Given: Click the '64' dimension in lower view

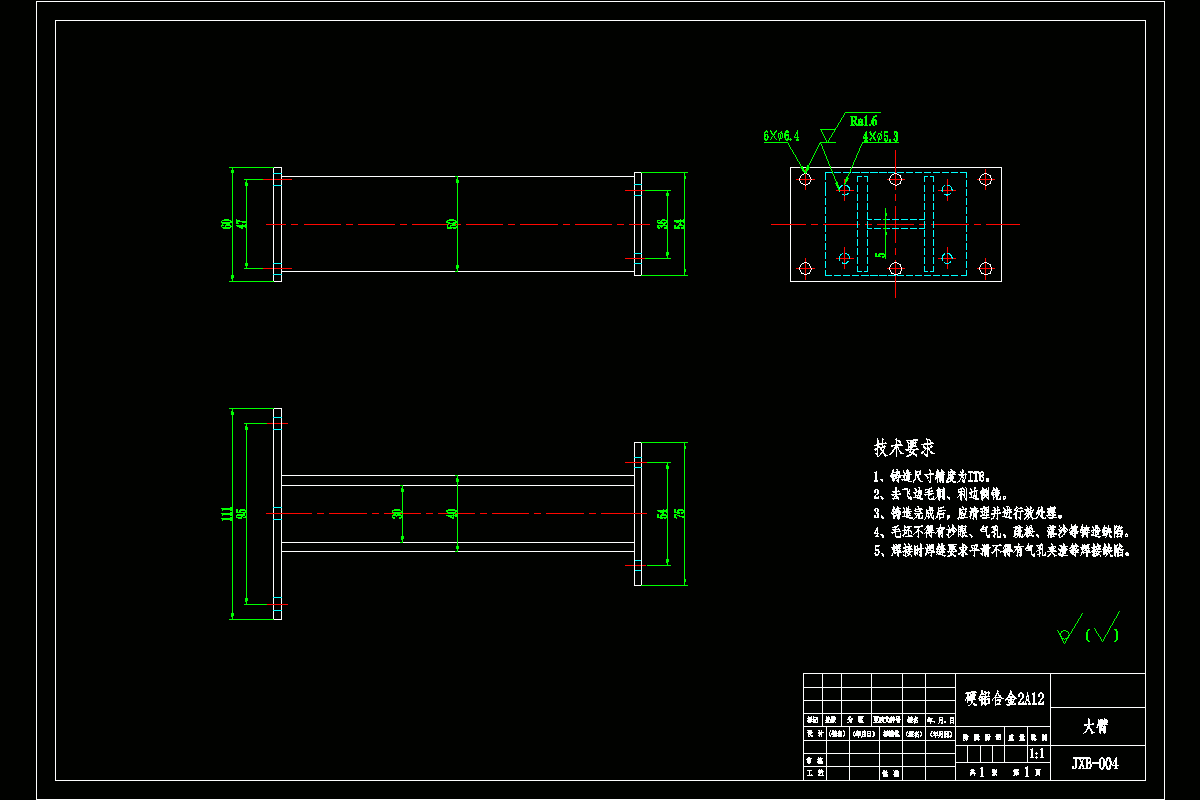Looking at the screenshot, I should tap(662, 513).
